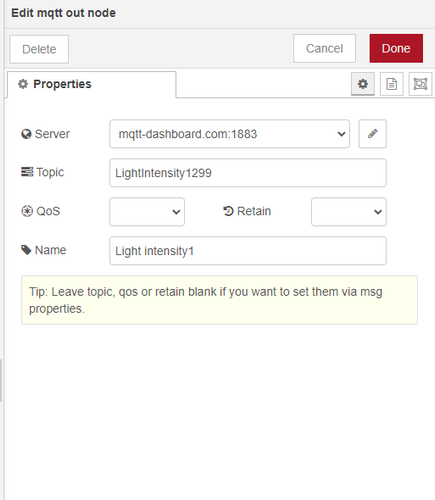The height and width of the screenshot is (500, 435).
Task: Click the QoS label icon
Action: pyautogui.click(x=27, y=211)
